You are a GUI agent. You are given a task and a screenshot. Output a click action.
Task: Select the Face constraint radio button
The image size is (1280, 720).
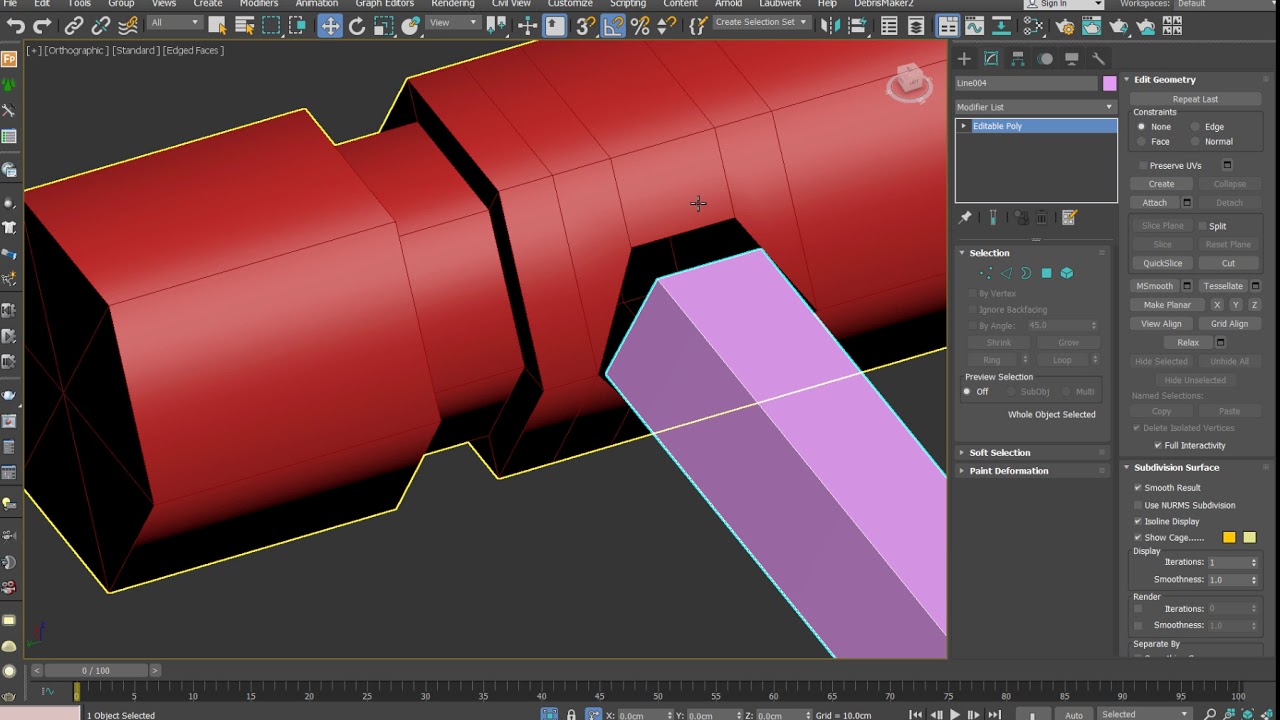[x=1141, y=142]
